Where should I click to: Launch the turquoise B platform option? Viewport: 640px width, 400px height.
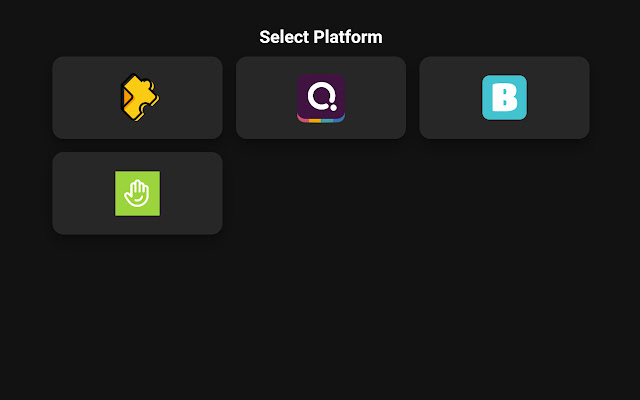click(x=504, y=97)
